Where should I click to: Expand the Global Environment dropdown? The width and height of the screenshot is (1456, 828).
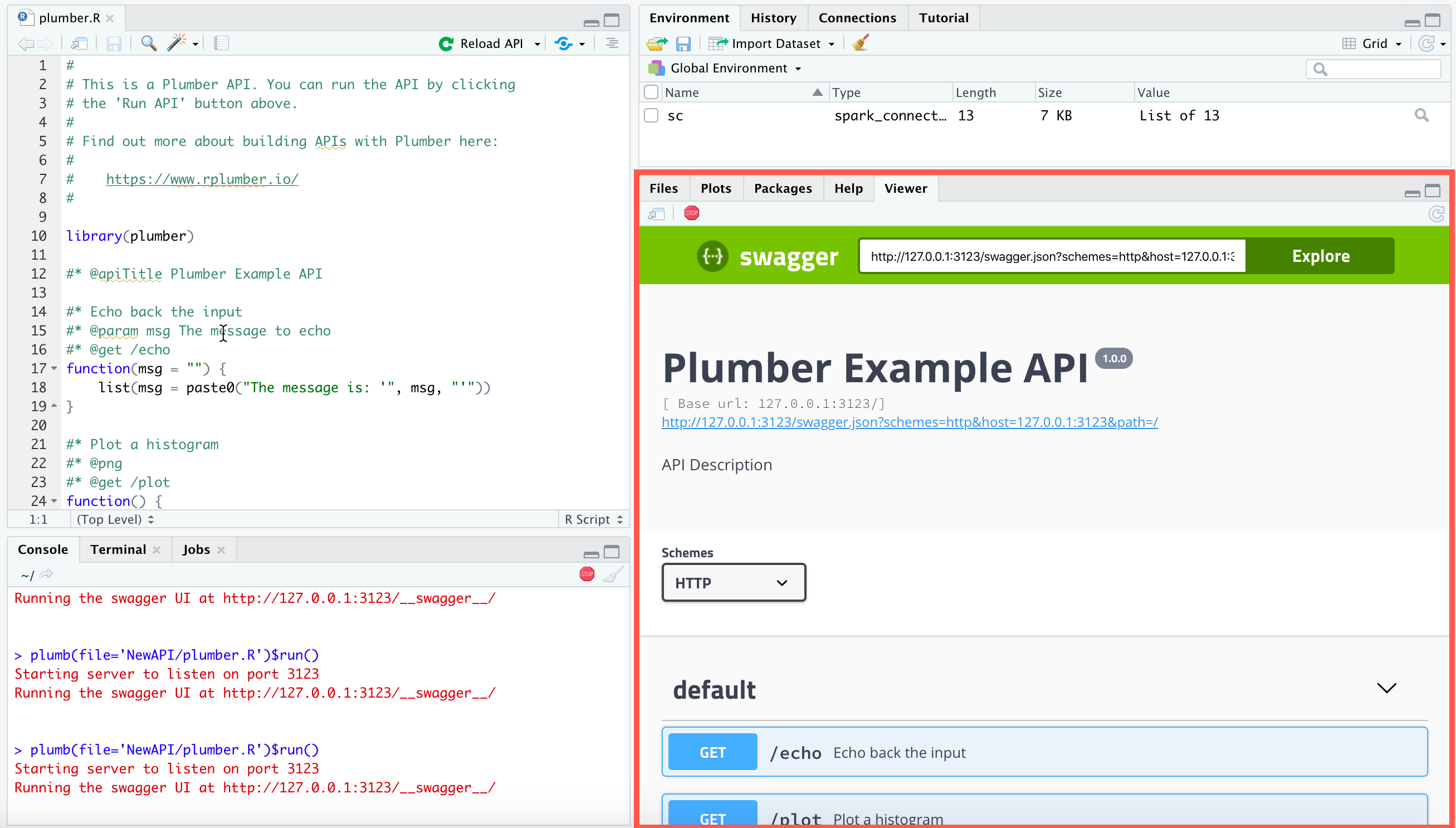click(x=735, y=68)
